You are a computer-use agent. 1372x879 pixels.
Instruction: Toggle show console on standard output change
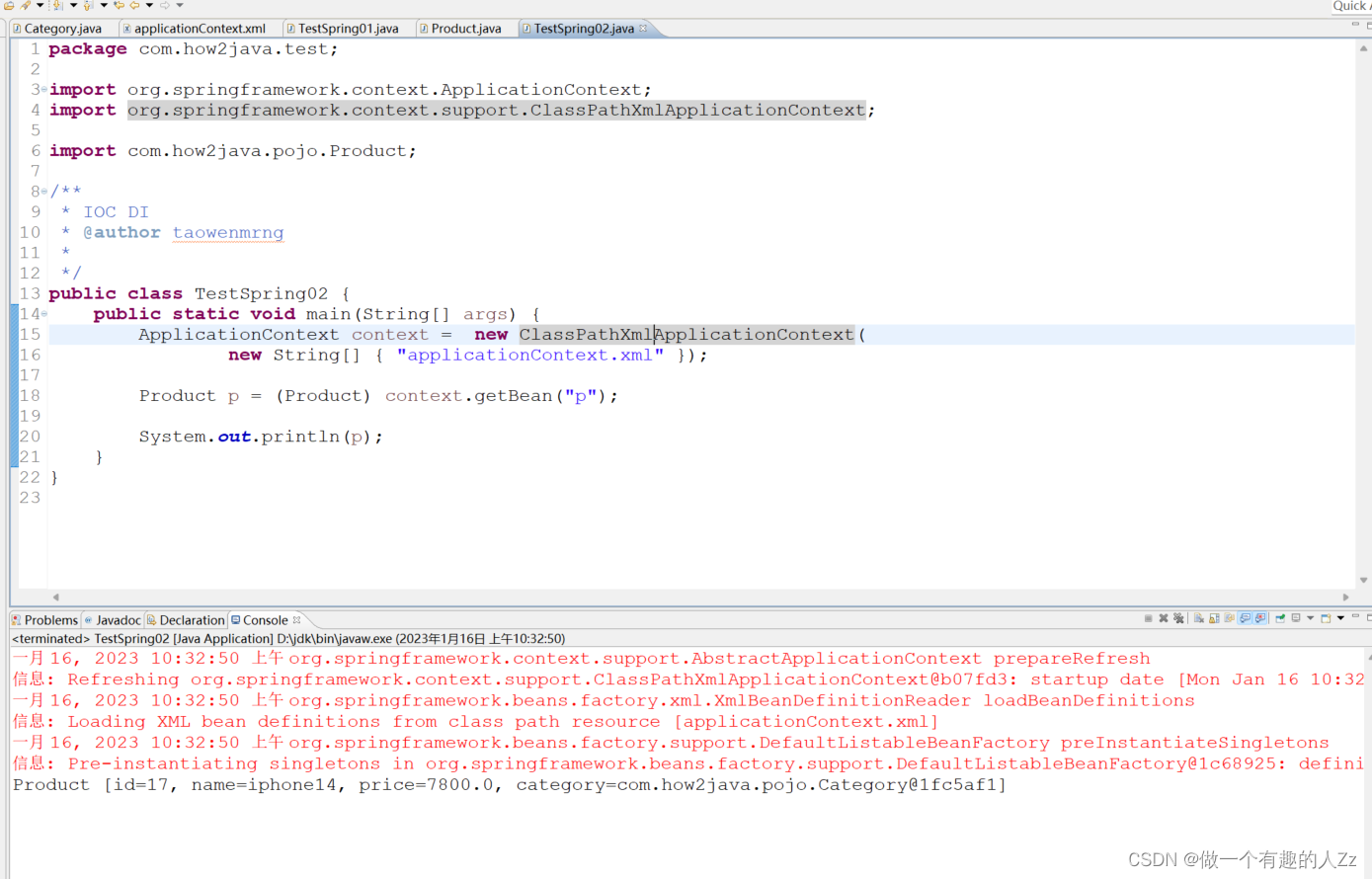tap(1245, 618)
